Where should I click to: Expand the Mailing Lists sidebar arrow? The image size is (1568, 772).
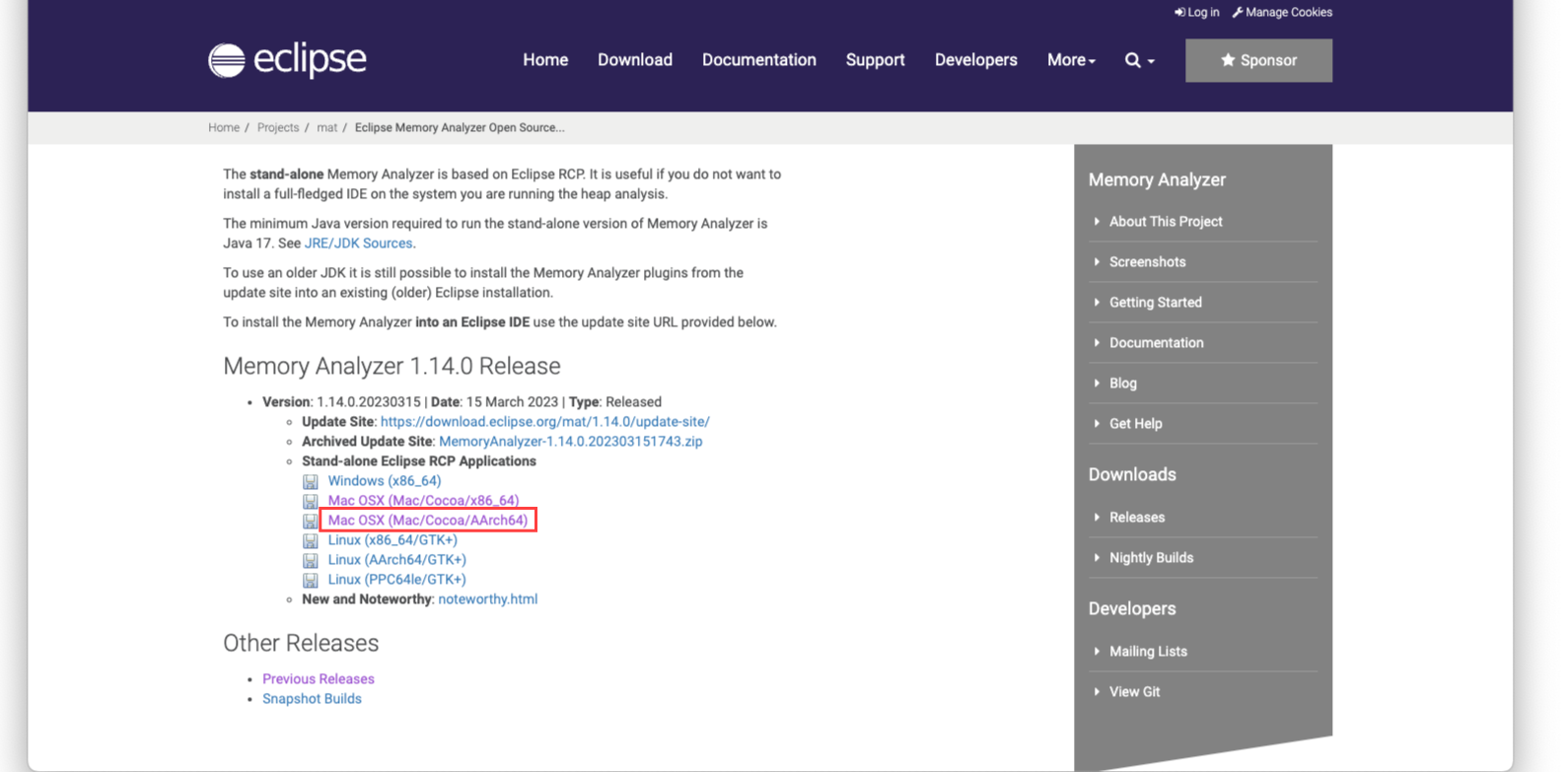tap(1097, 651)
